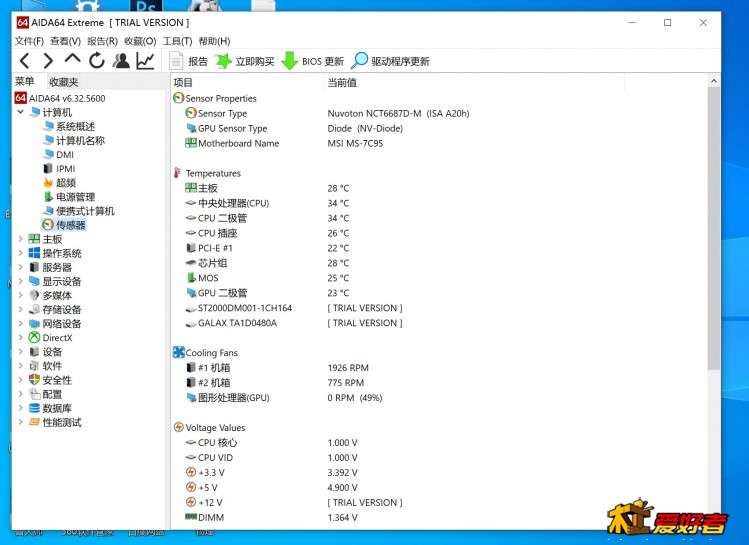The height and width of the screenshot is (545, 749).
Task: Select the PCI-E #1 temperature row
Action: point(438,248)
